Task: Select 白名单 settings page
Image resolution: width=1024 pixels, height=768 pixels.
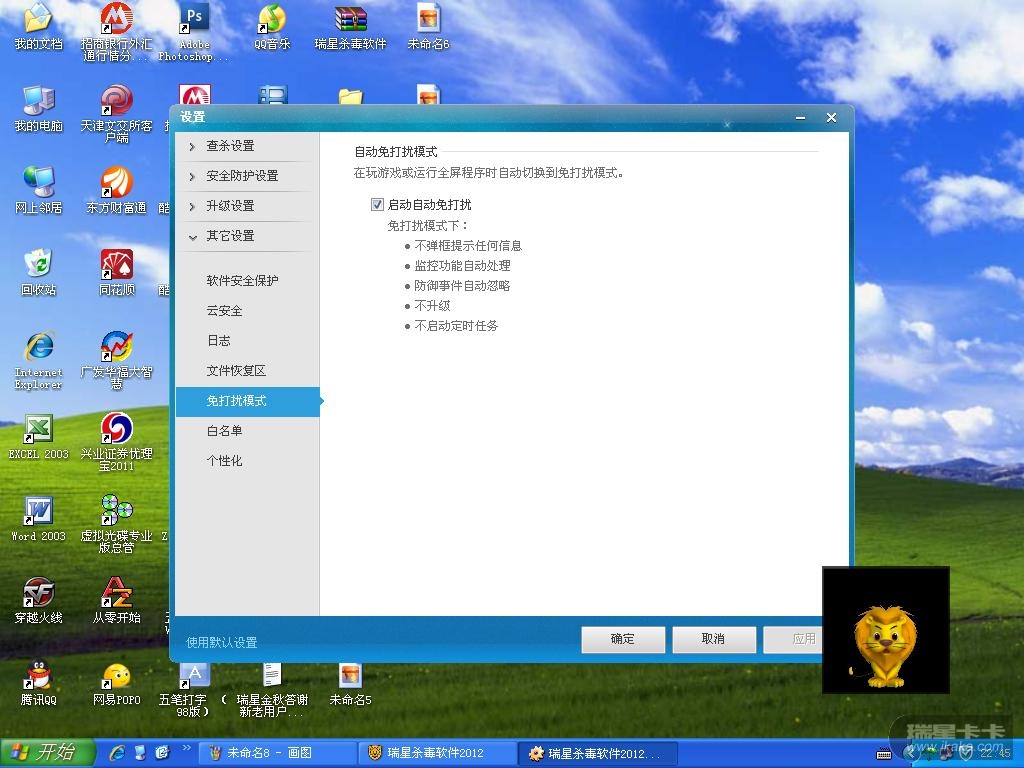Action: pyautogui.click(x=248, y=431)
